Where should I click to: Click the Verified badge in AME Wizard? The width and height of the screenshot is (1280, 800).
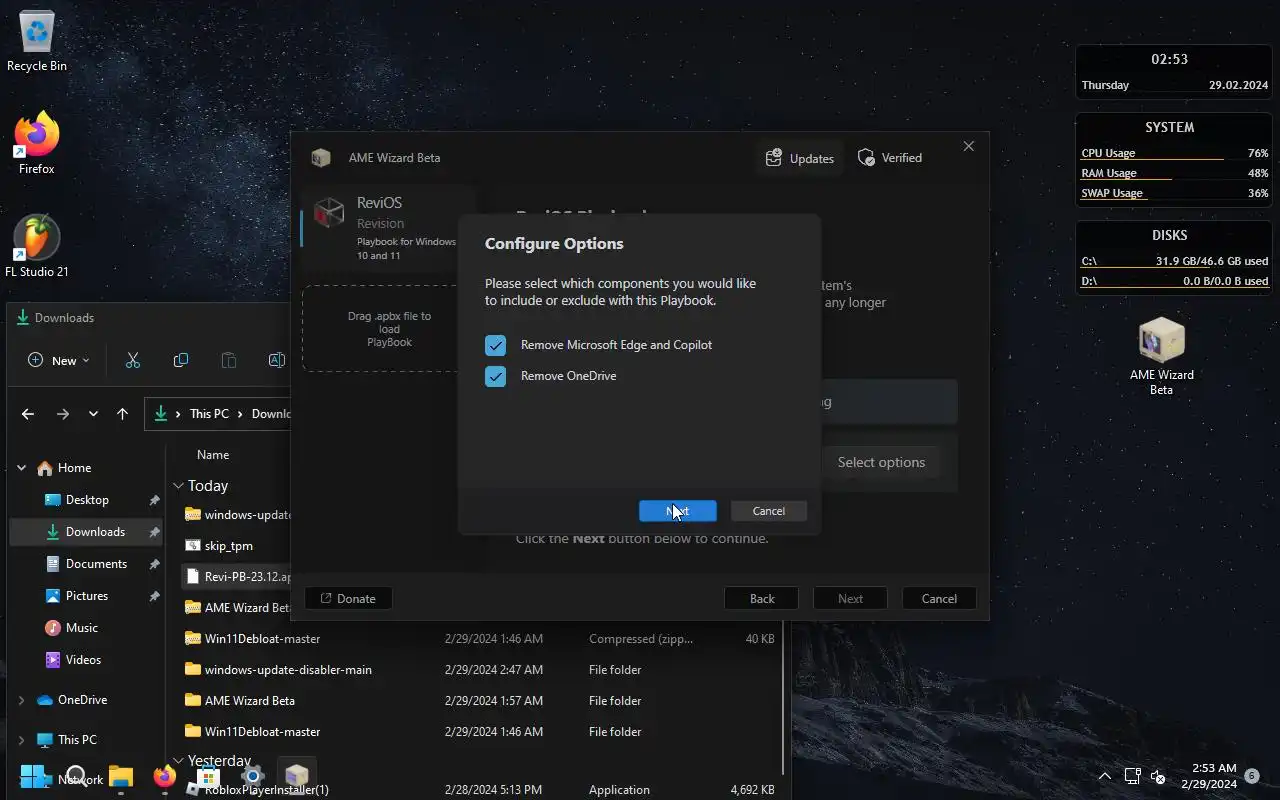pos(890,158)
